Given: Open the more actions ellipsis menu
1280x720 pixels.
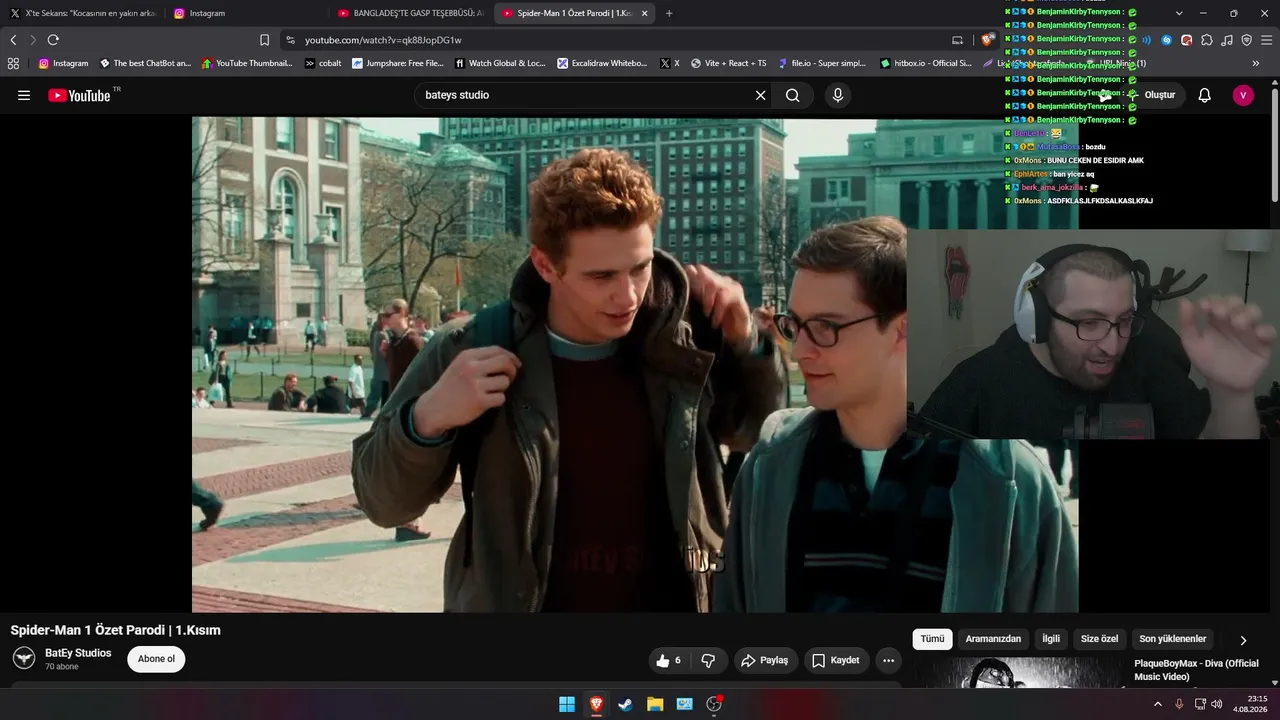Looking at the screenshot, I should [888, 660].
